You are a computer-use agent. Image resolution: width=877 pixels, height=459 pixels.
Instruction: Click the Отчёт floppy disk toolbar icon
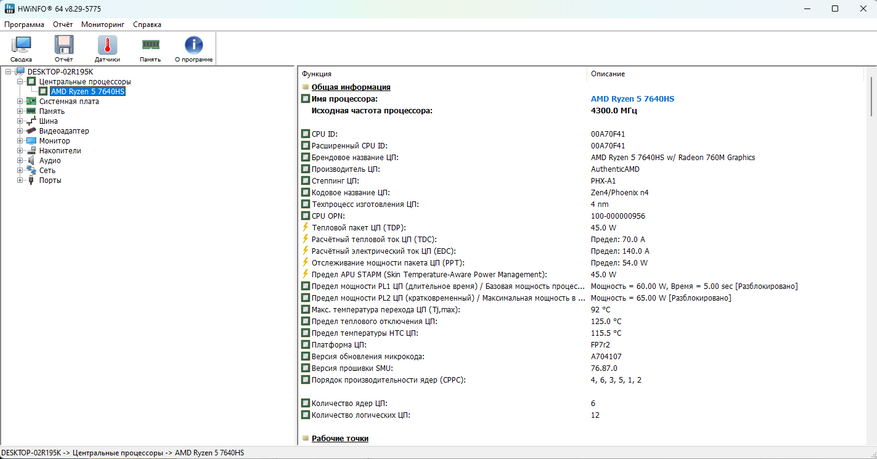[x=64, y=45]
